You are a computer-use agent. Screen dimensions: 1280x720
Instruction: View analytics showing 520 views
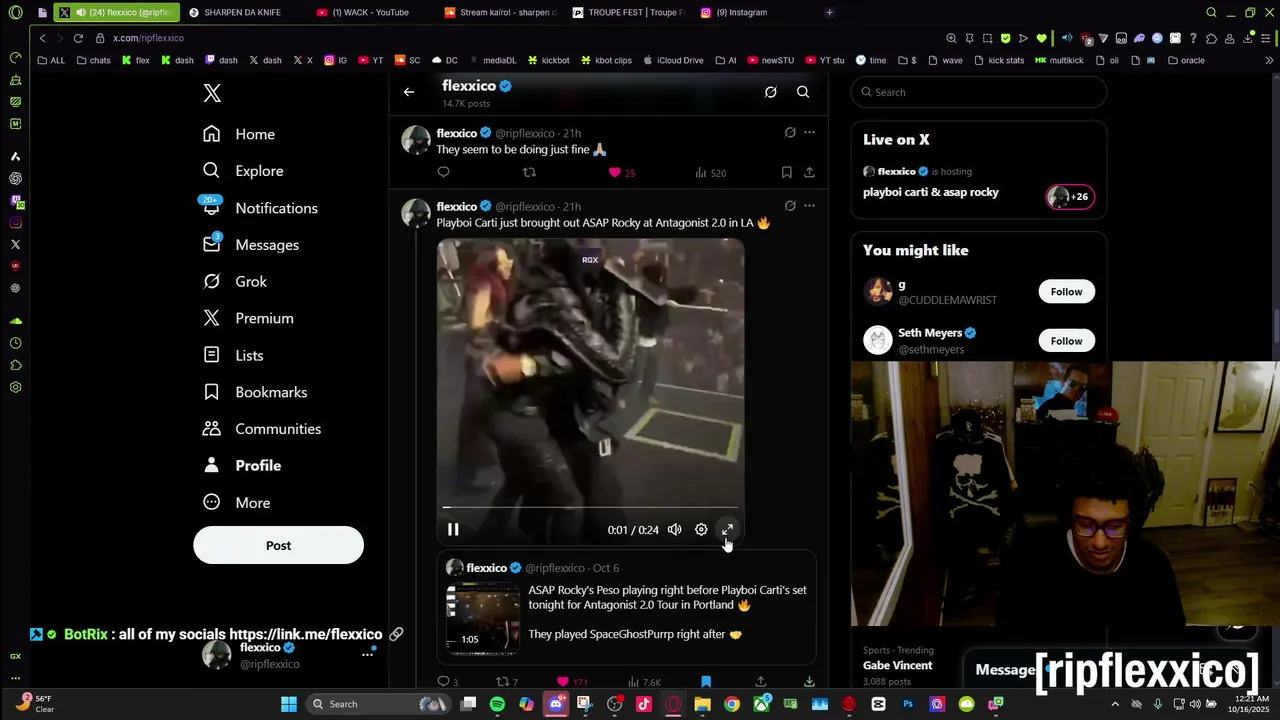pos(710,173)
